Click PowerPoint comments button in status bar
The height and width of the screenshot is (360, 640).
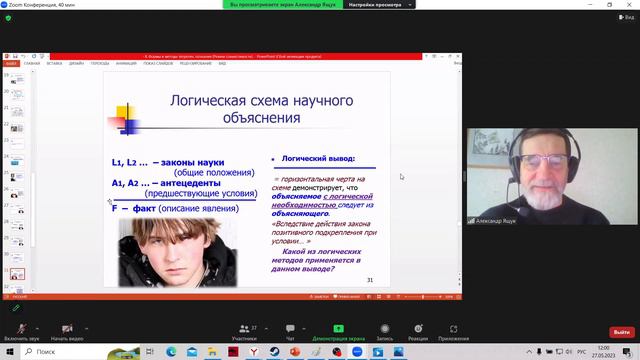(x=347, y=297)
